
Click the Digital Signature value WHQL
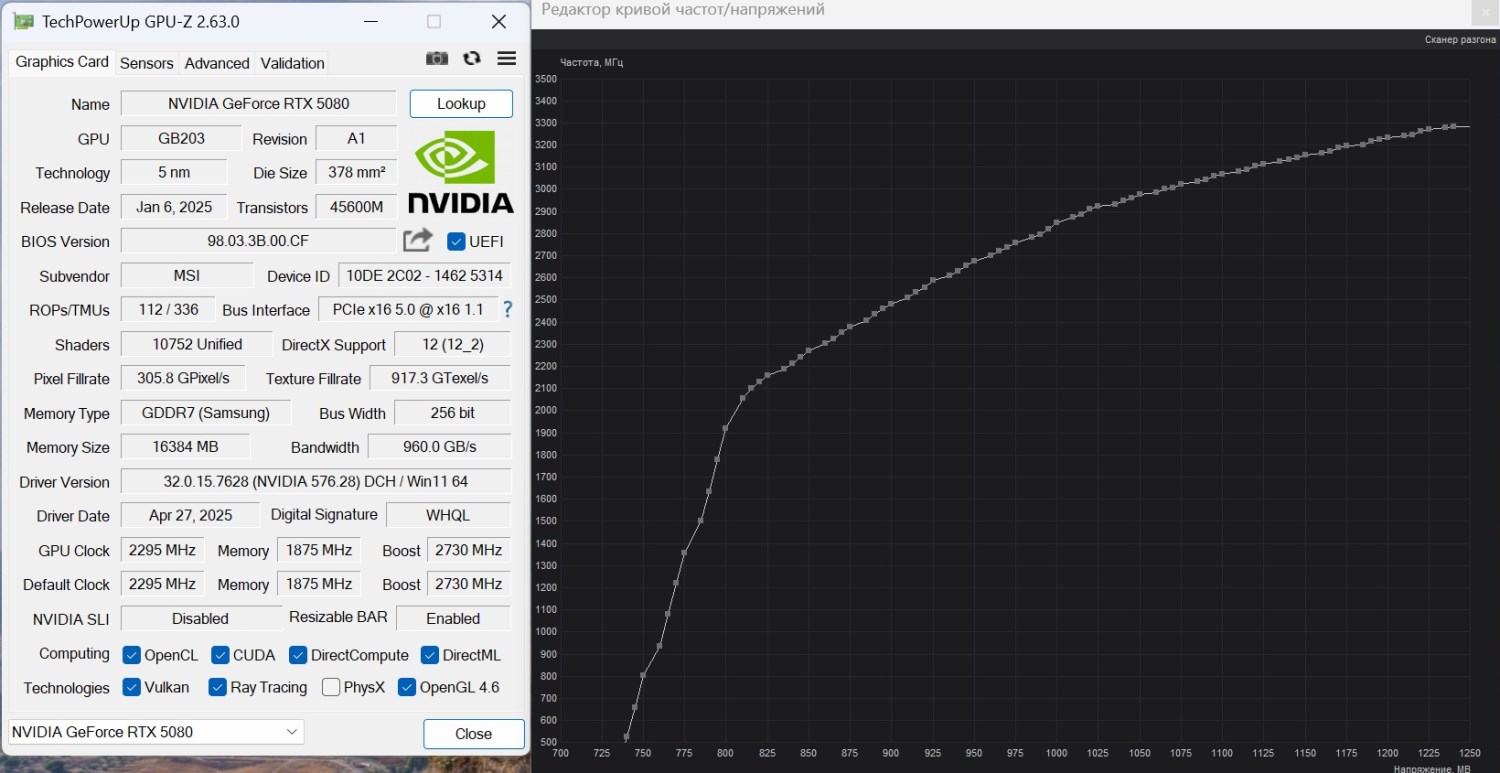[448, 515]
